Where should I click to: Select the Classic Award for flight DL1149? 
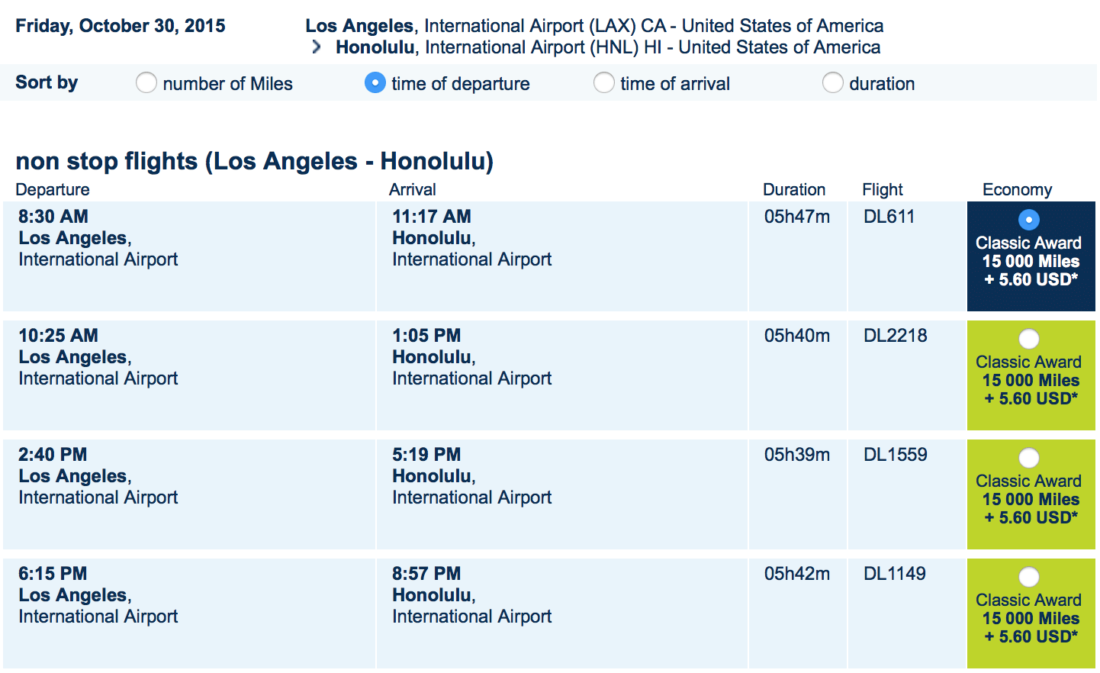(1029, 576)
